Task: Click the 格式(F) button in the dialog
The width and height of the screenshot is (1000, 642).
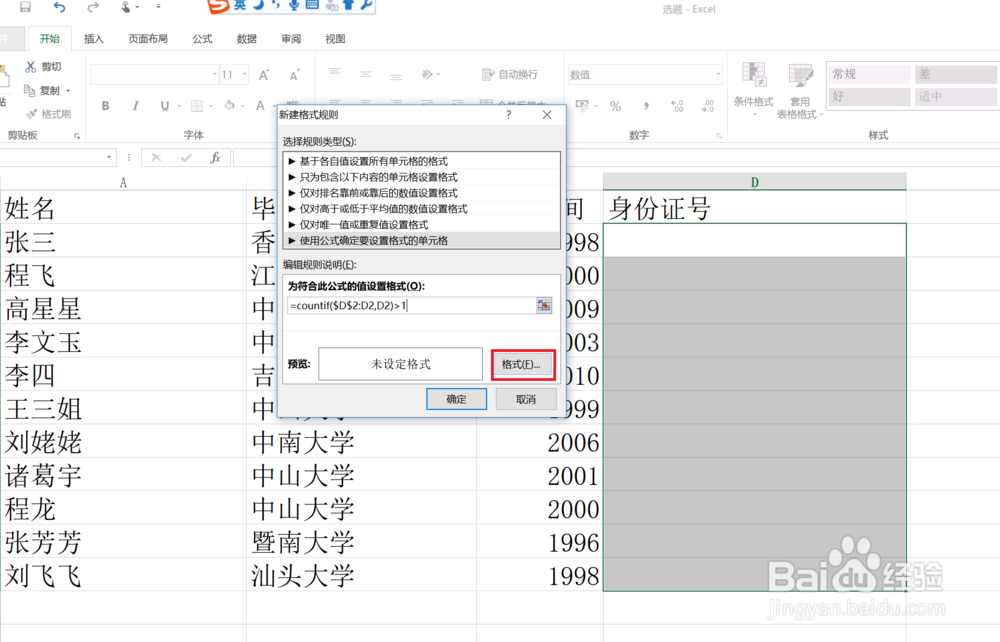Action: (522, 364)
